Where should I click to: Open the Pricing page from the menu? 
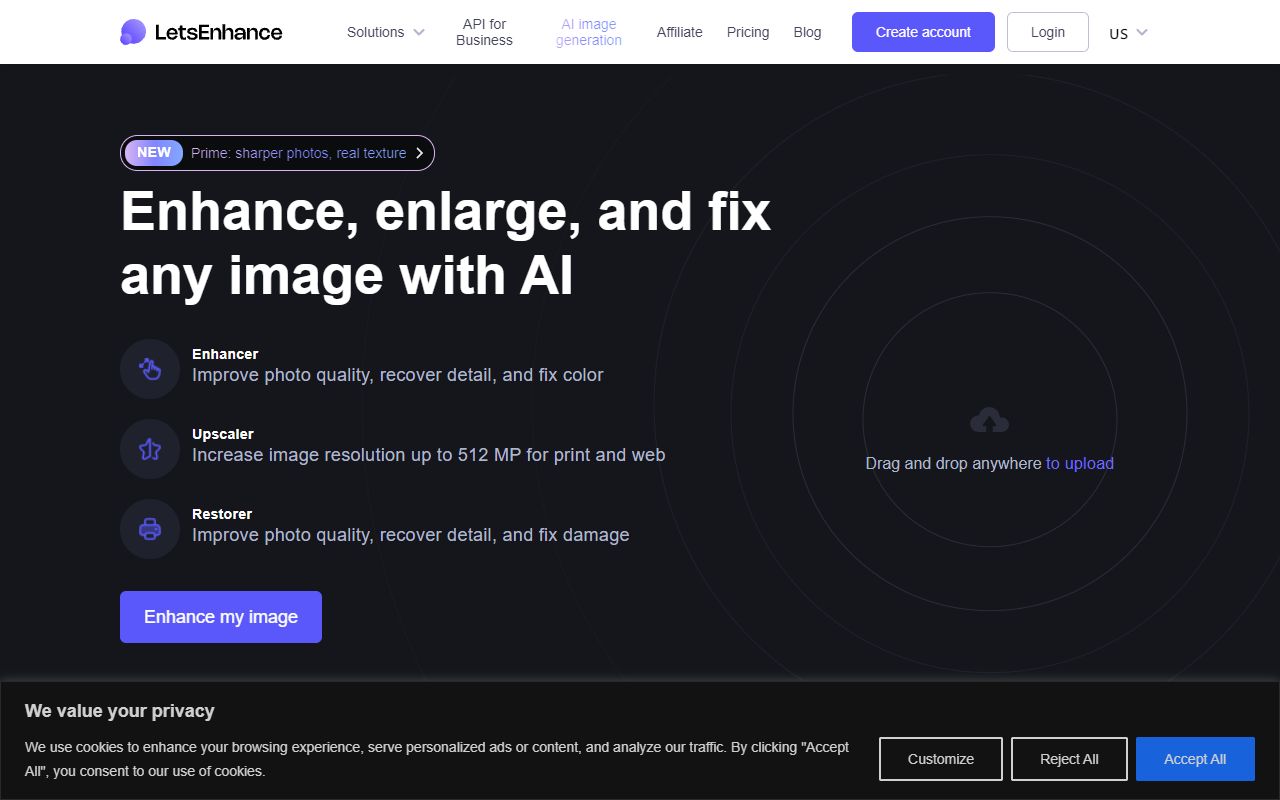[x=747, y=32]
